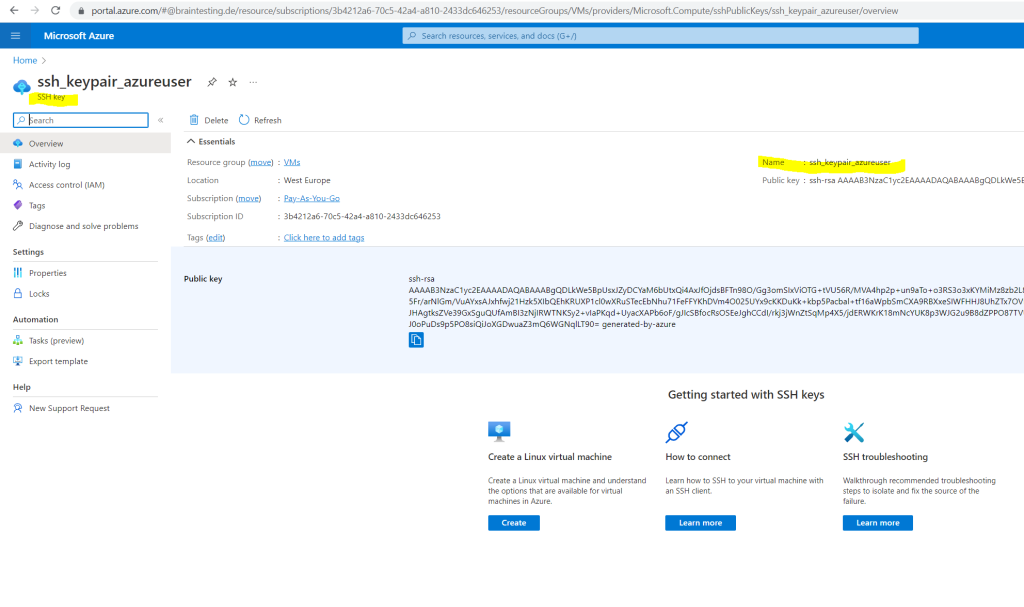This screenshot has width=1024, height=607.
Task: Click move link next to Subscription
Action: point(248,198)
